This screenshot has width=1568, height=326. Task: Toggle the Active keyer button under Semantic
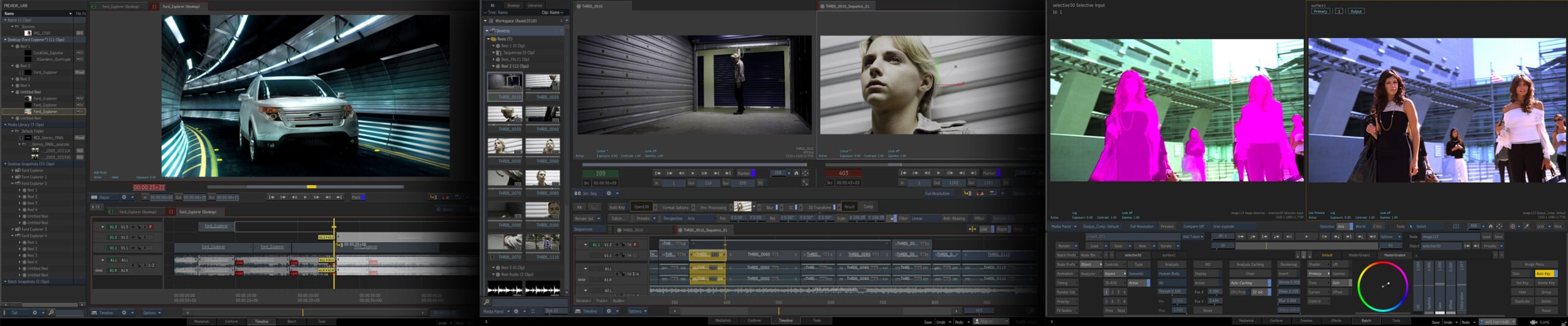pyautogui.click(x=1136, y=283)
